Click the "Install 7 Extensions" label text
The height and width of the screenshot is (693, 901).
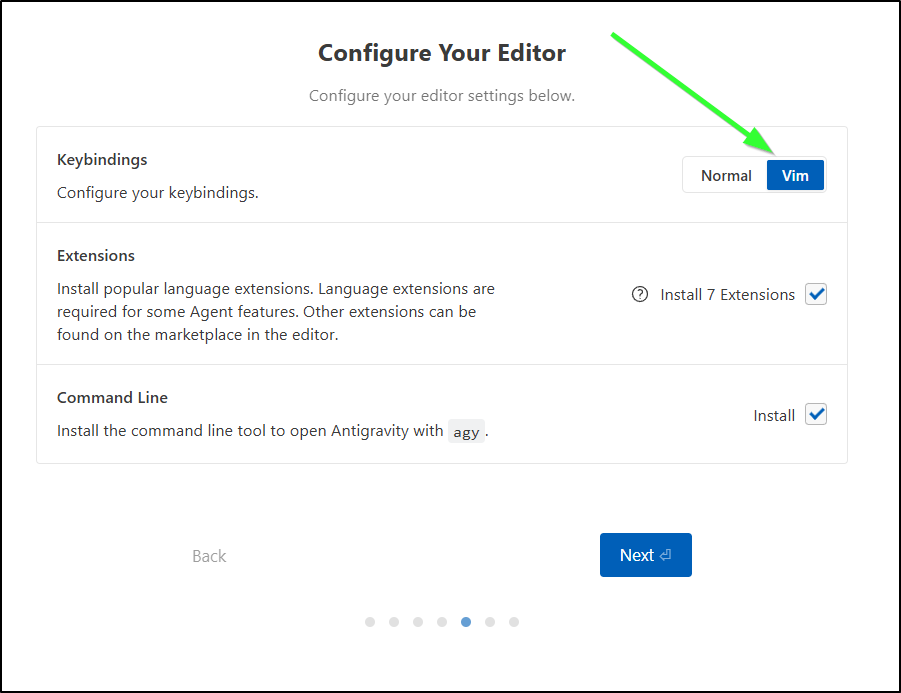727,295
